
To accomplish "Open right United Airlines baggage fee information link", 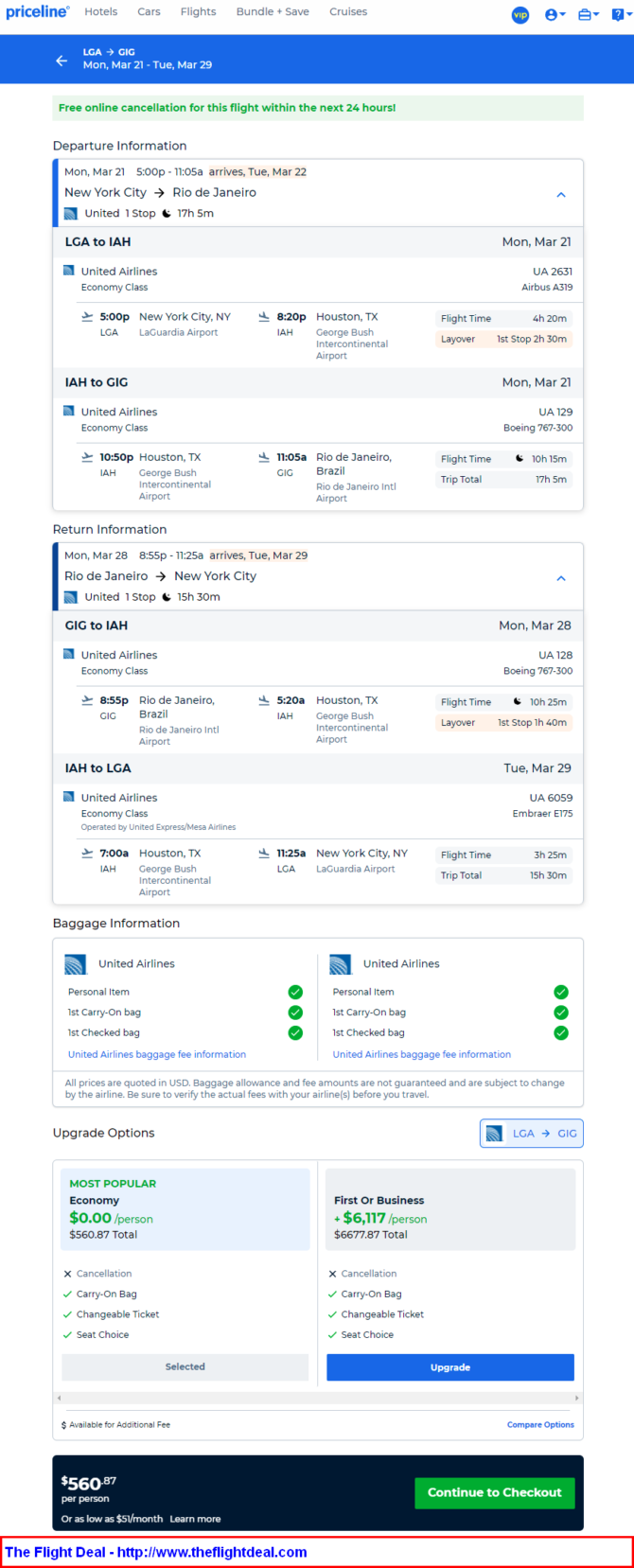I will click(x=422, y=1054).
